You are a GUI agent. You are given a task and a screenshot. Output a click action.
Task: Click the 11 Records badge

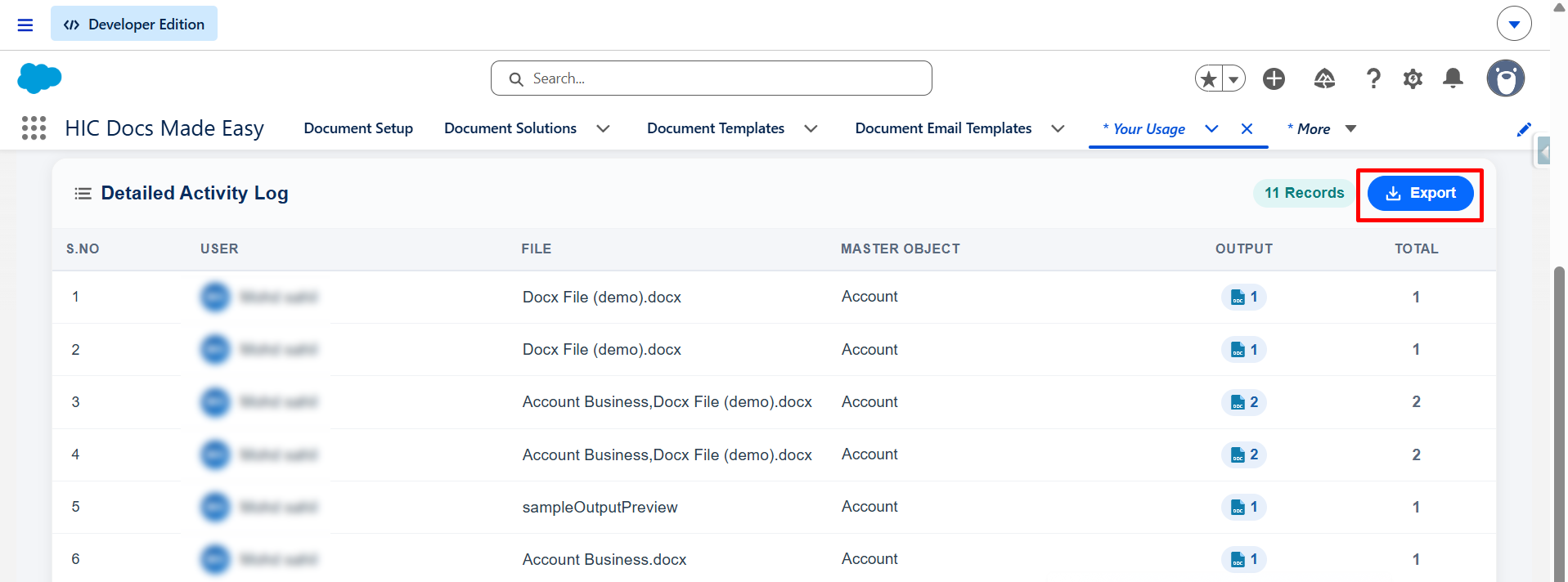tap(1304, 193)
